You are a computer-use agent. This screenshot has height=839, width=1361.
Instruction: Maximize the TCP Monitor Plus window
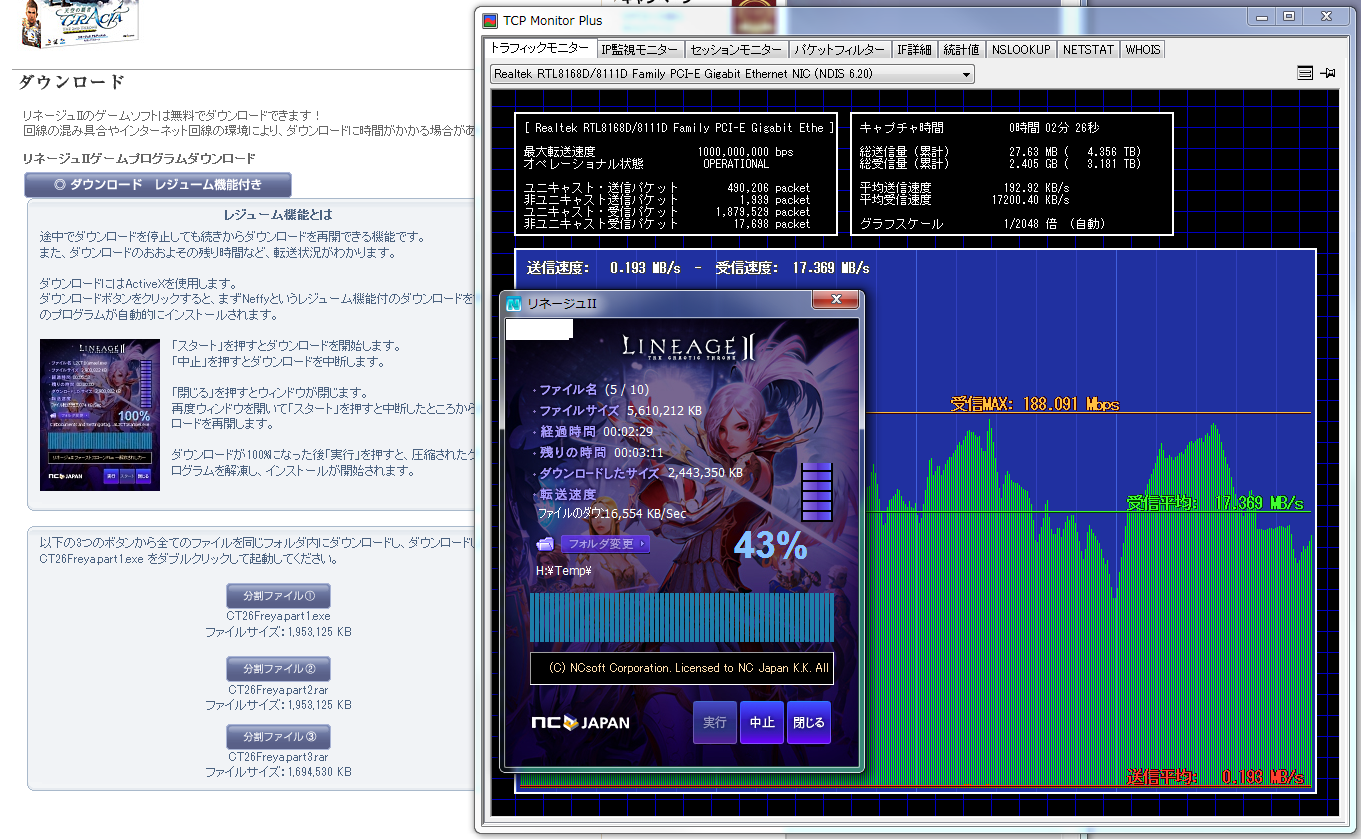(1289, 17)
